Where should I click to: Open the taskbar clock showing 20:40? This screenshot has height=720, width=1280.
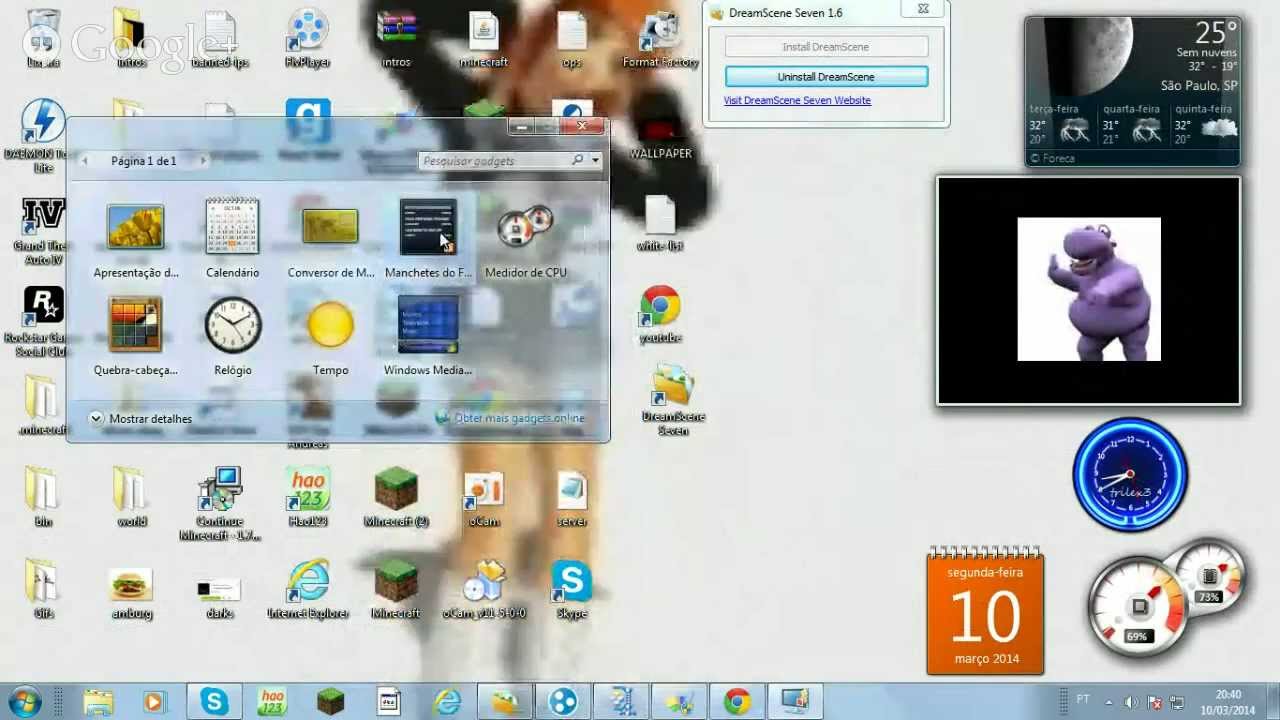1228,702
